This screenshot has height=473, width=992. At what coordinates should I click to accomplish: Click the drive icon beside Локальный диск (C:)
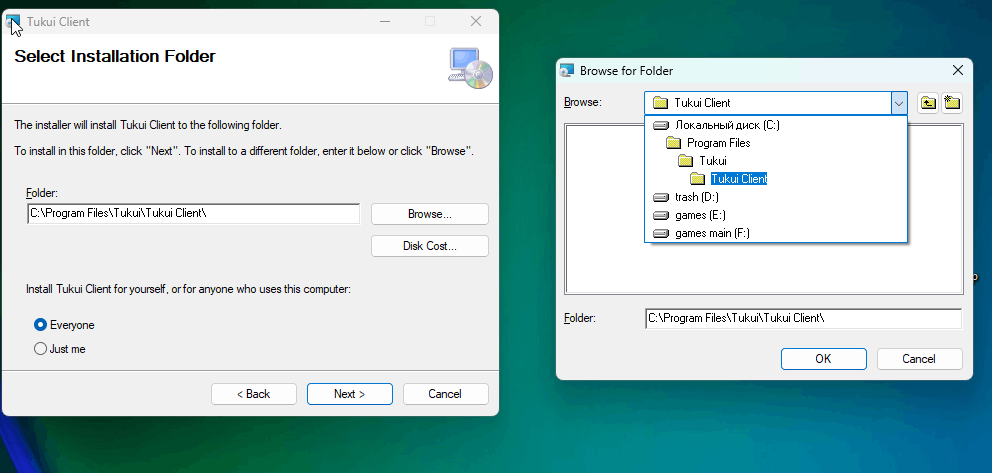click(661, 125)
